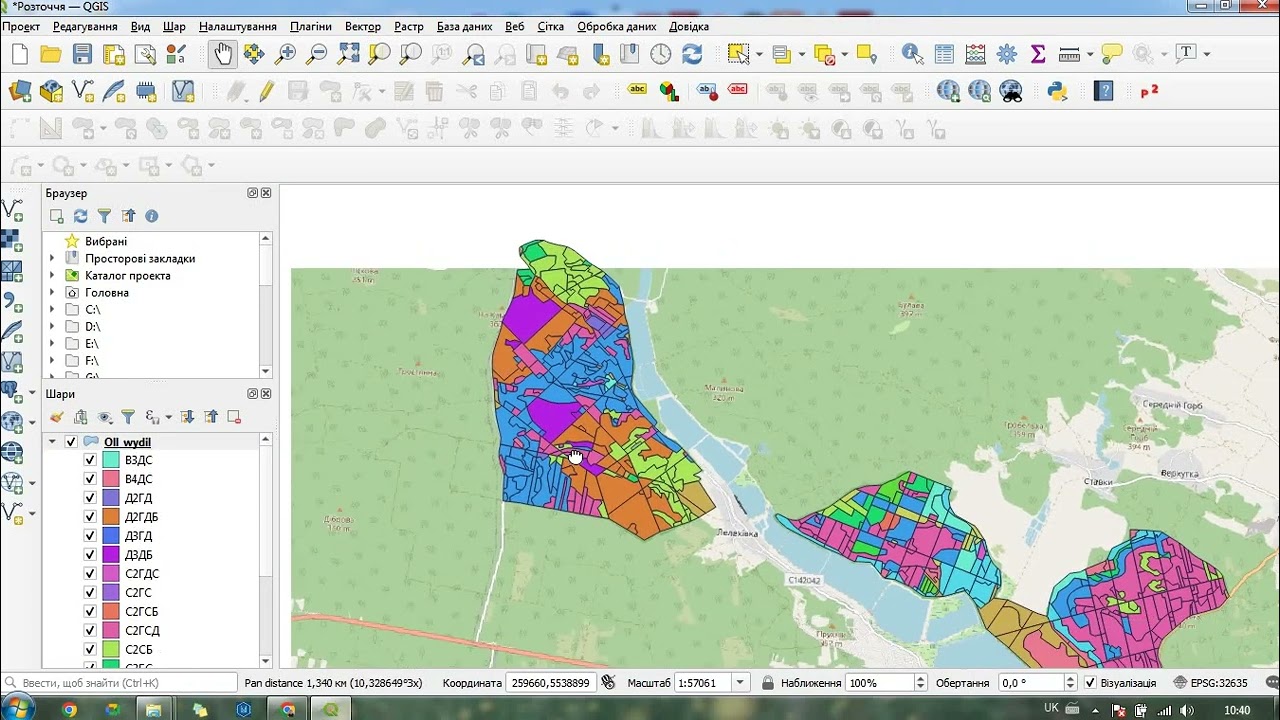Create a new project with the blank page icon
This screenshot has height=720, width=1280.
[x=20, y=54]
